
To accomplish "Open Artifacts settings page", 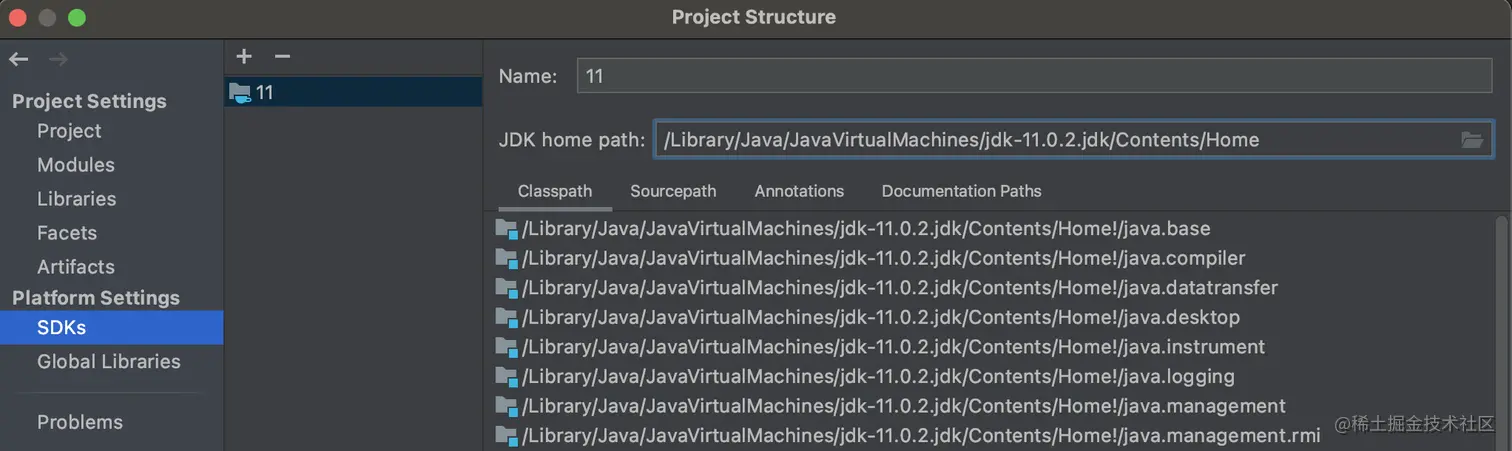I will 76,267.
